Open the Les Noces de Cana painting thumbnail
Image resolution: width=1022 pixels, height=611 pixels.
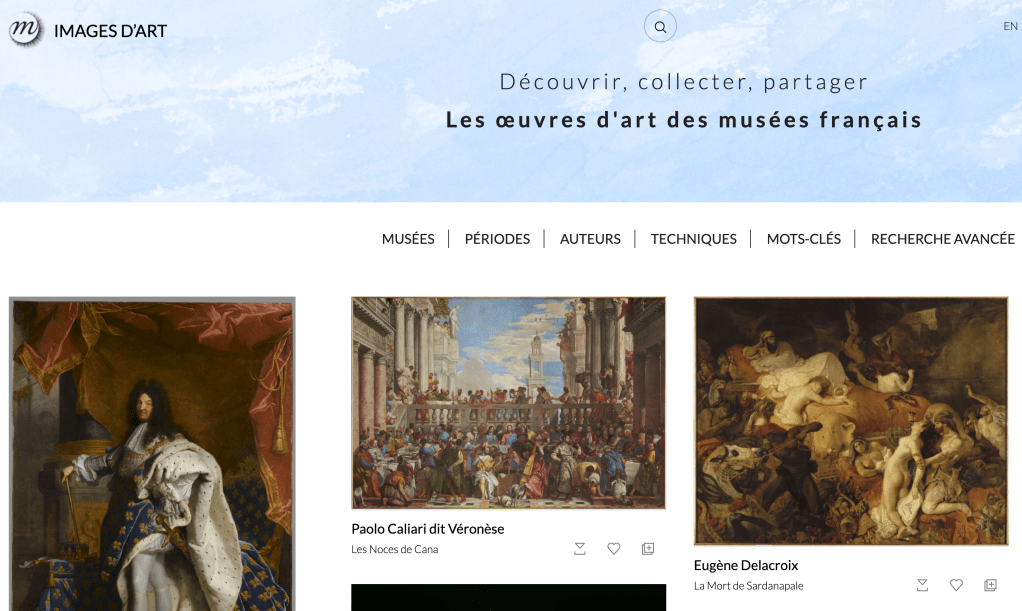coord(508,403)
